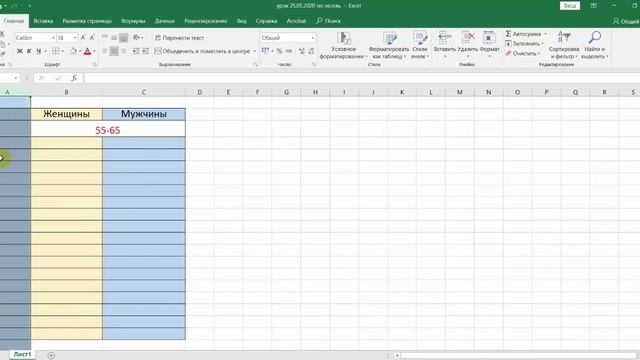Viewport: 640px width, 360px height.
Task: Open Условное форматирование menu
Action: click(343, 45)
